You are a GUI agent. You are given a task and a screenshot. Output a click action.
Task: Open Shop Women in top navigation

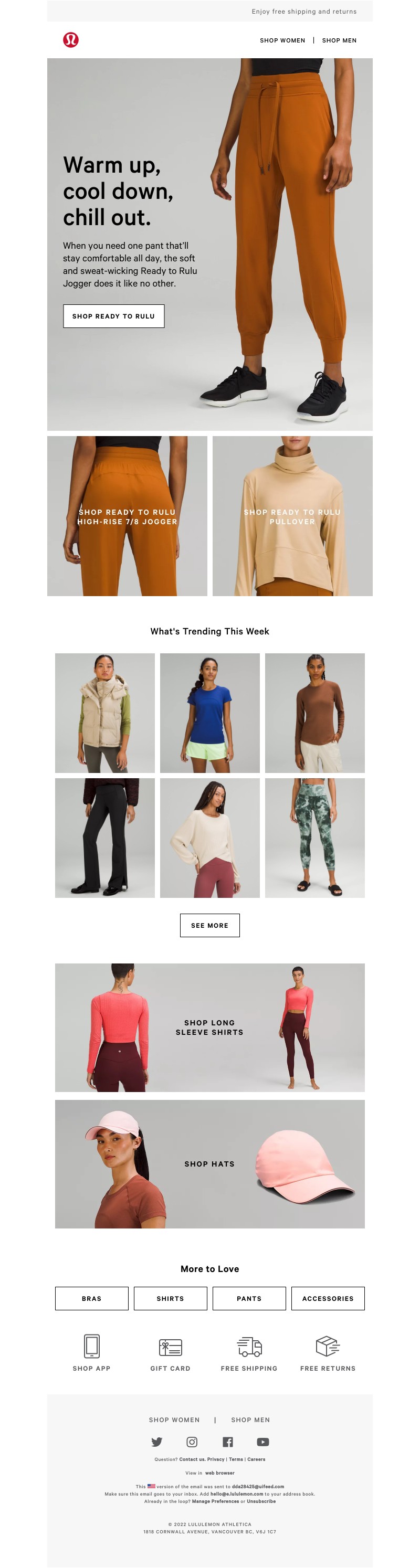pos(282,41)
